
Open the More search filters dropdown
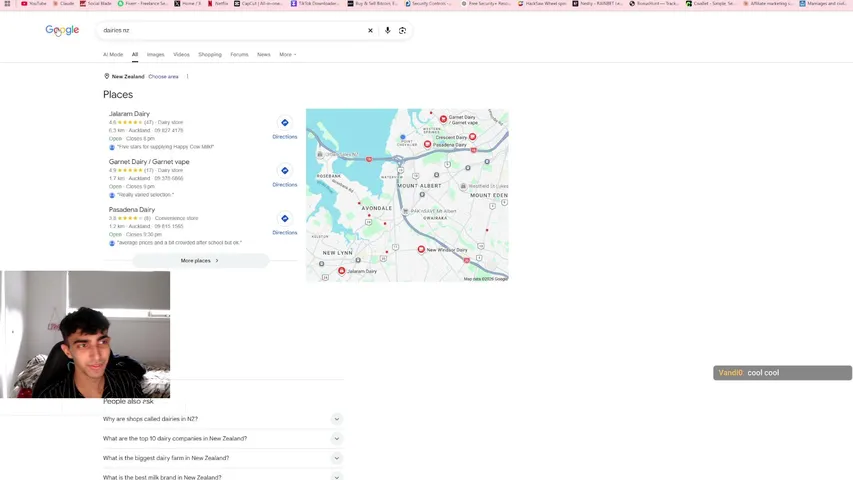[x=288, y=54]
